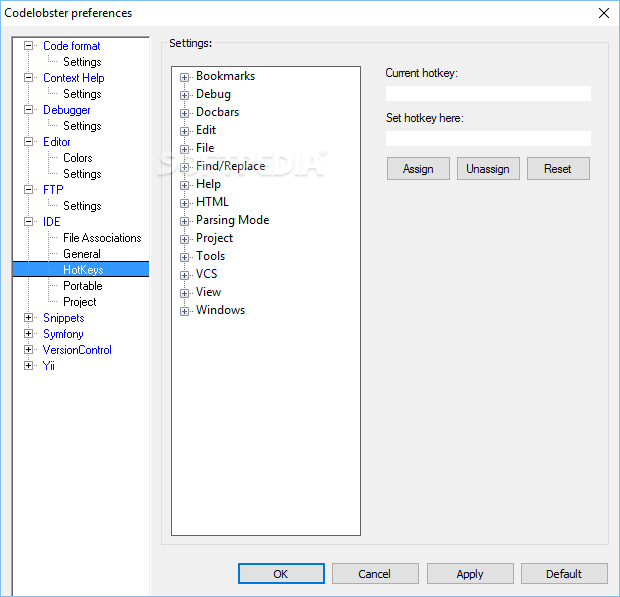Expand the VCS hotkey group

coord(184,275)
